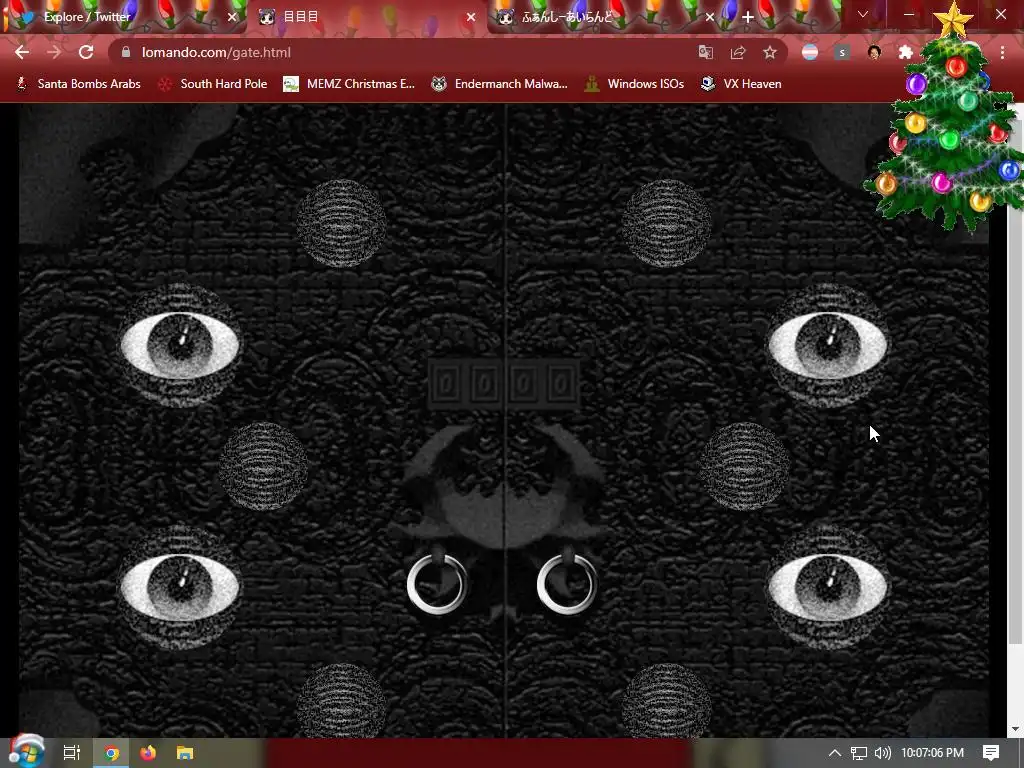
Task: Click the gray S extension icon
Action: 842,52
